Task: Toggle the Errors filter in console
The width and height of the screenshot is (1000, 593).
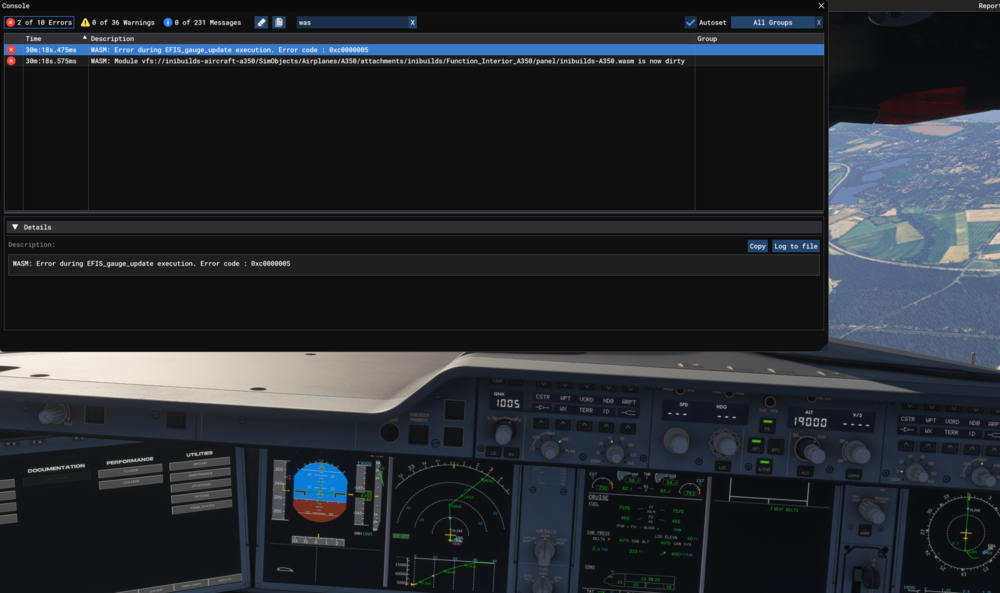Action: point(39,22)
